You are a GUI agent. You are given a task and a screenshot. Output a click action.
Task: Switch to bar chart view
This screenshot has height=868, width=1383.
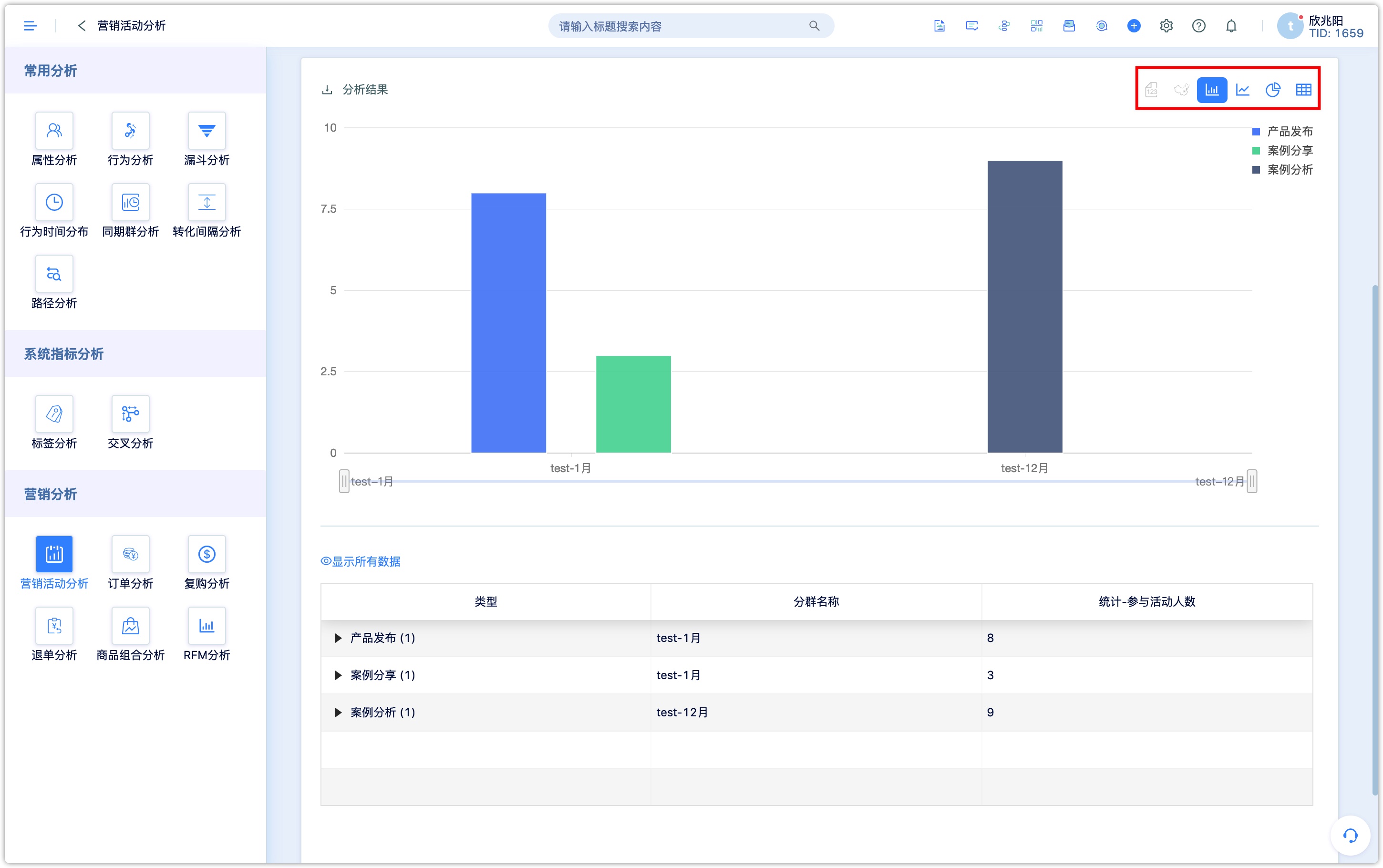coord(1211,90)
